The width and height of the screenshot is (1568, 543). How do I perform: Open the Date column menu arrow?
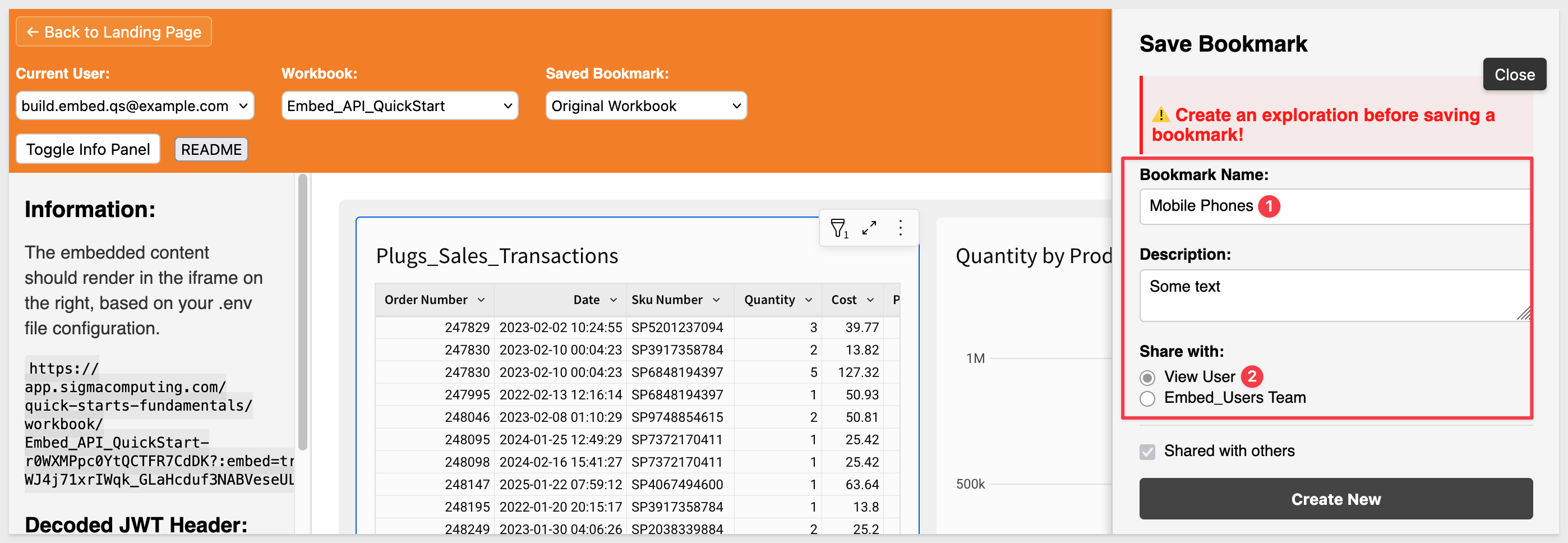[x=613, y=300]
